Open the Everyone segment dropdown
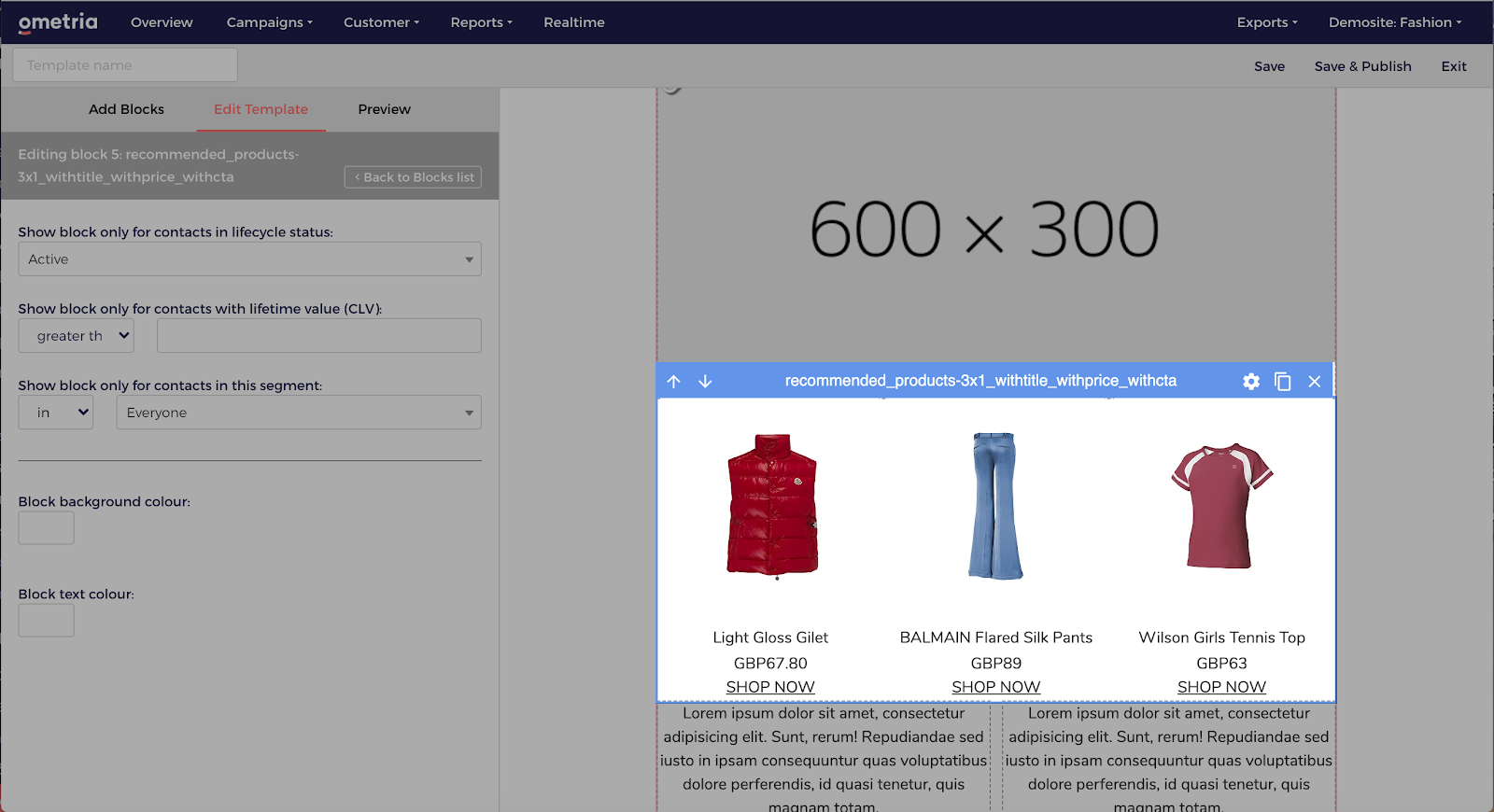The width and height of the screenshot is (1494, 812). (x=299, y=413)
